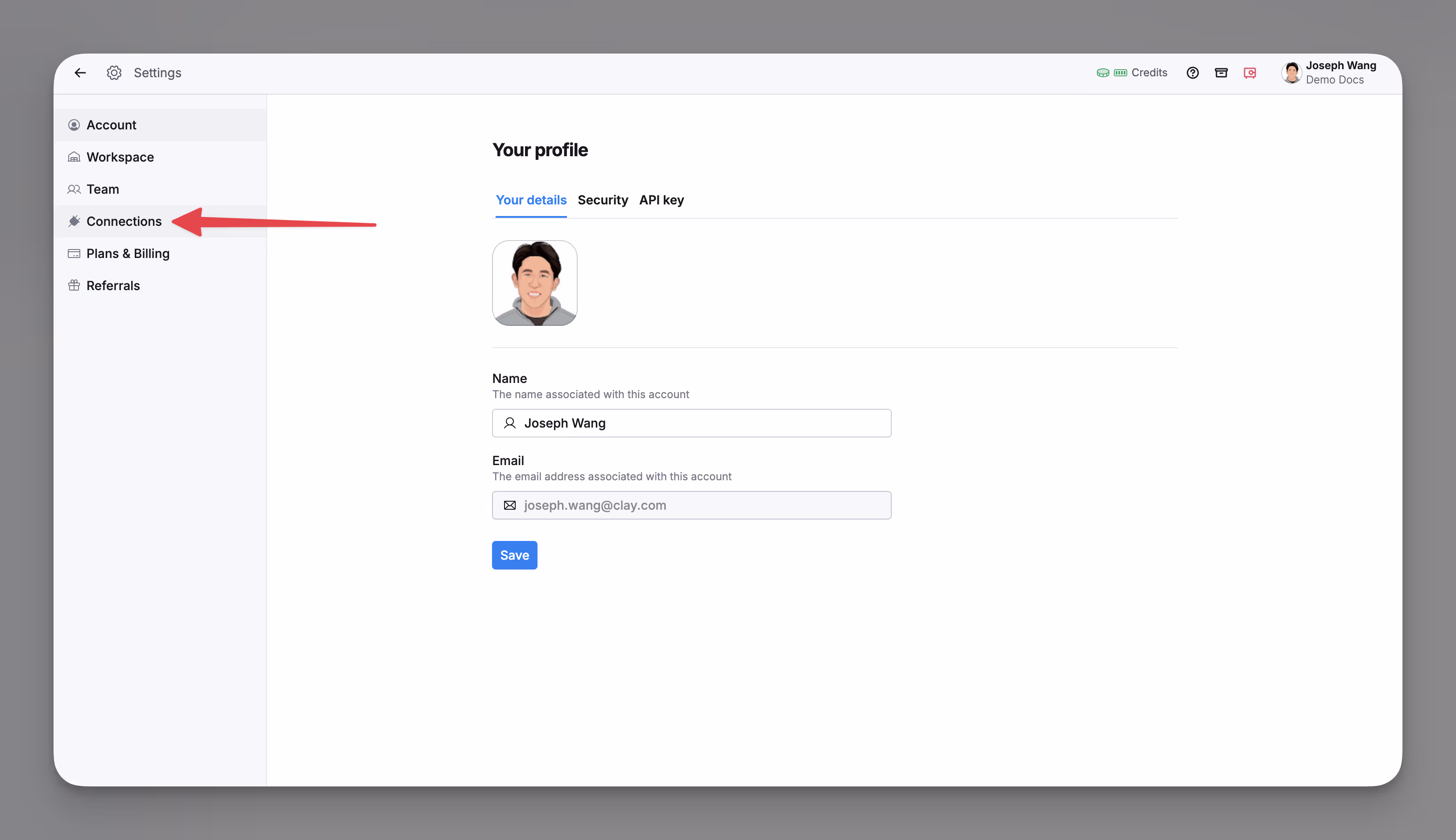
Task: Switch to the Security tab
Action: (602, 200)
